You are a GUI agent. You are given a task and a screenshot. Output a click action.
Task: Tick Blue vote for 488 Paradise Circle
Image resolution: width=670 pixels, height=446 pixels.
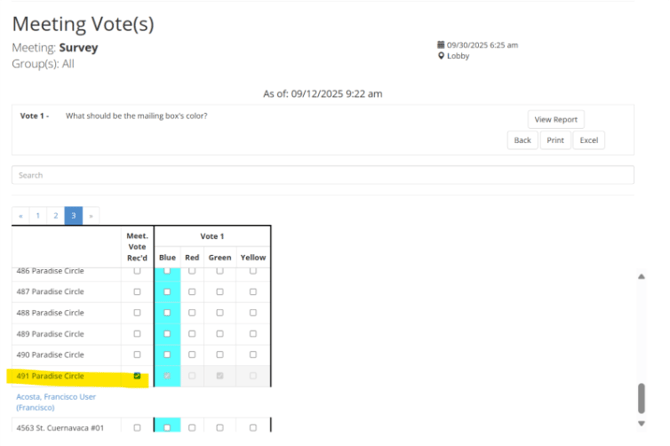pos(167,313)
